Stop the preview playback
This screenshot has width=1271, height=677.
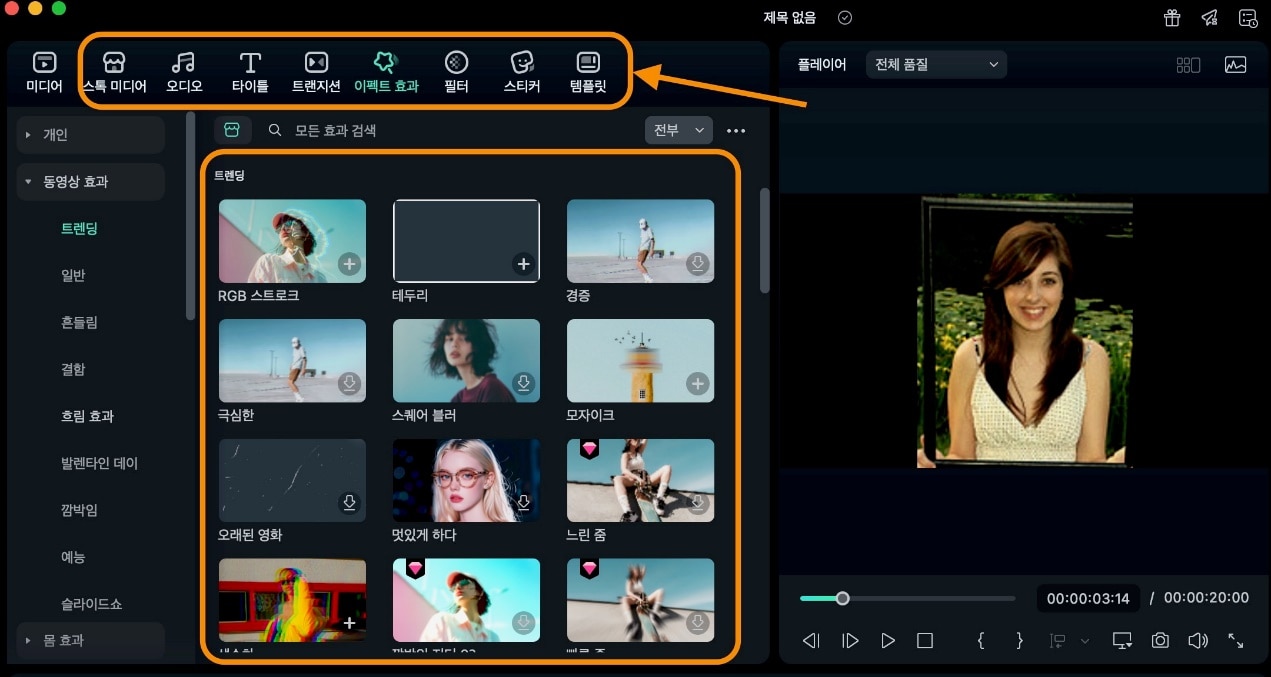[x=925, y=641]
